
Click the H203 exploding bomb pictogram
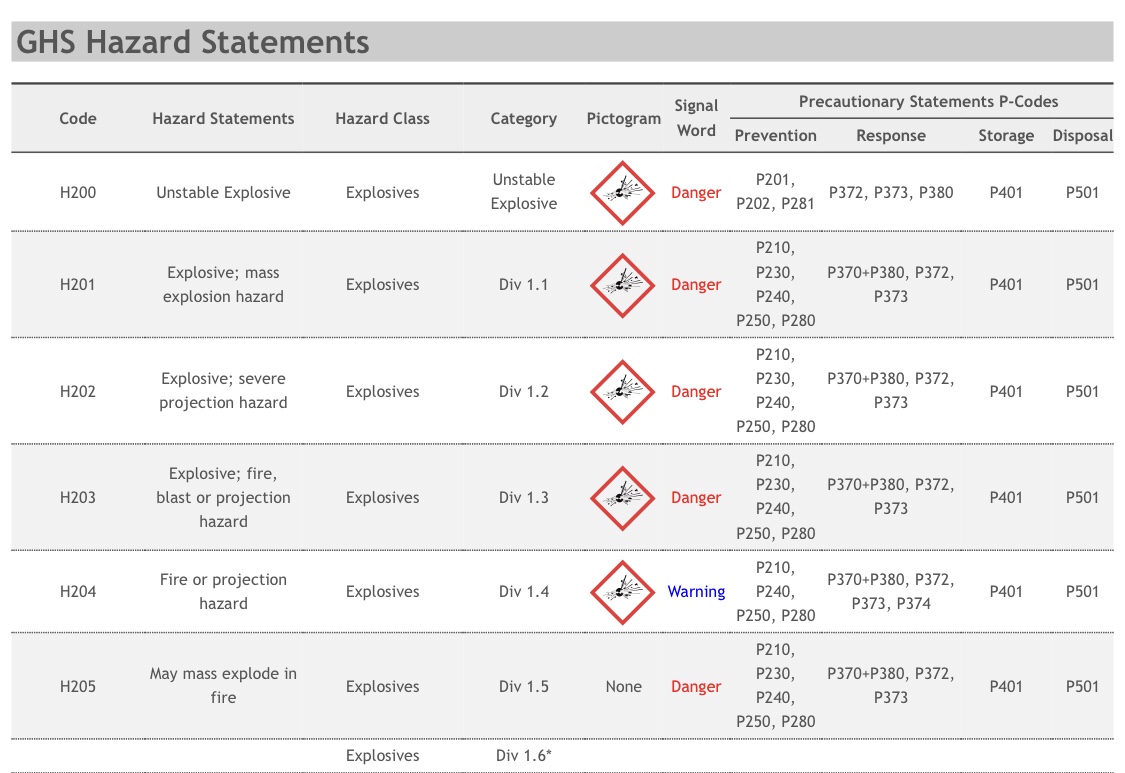(622, 498)
